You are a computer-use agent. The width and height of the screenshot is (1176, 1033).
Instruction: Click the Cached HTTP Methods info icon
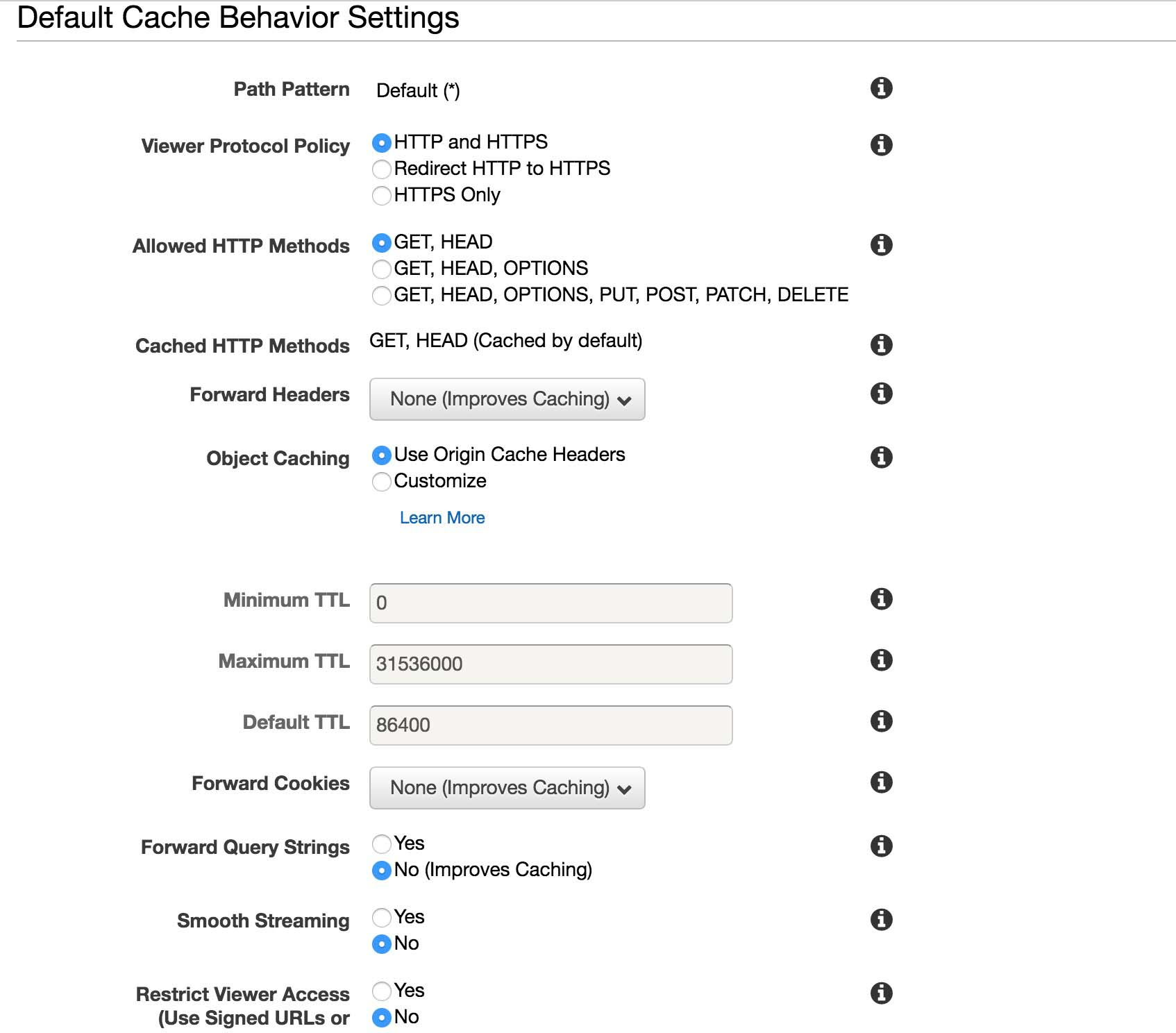[881, 345]
